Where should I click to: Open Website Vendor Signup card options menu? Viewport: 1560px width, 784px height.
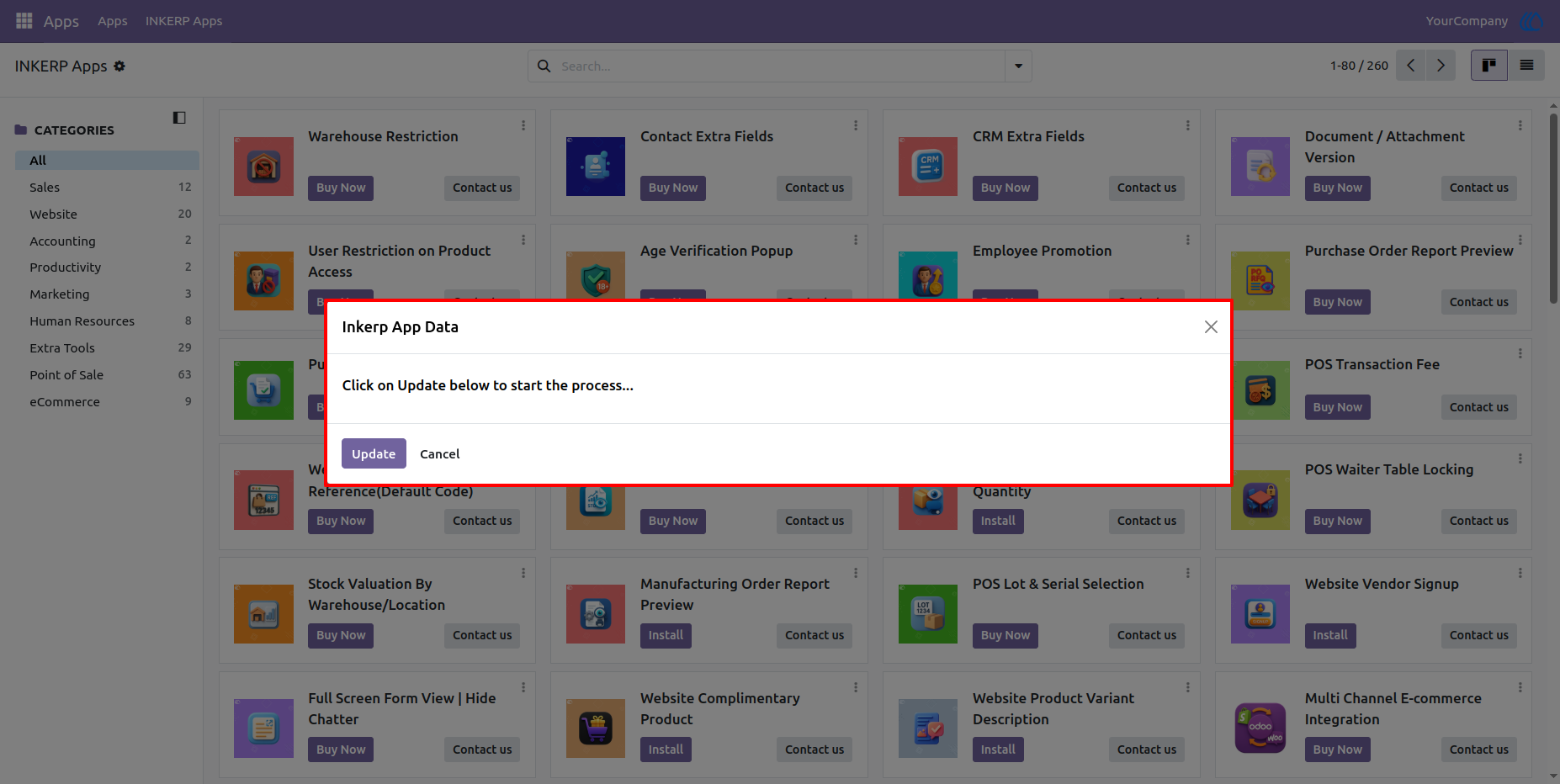coord(1520,573)
